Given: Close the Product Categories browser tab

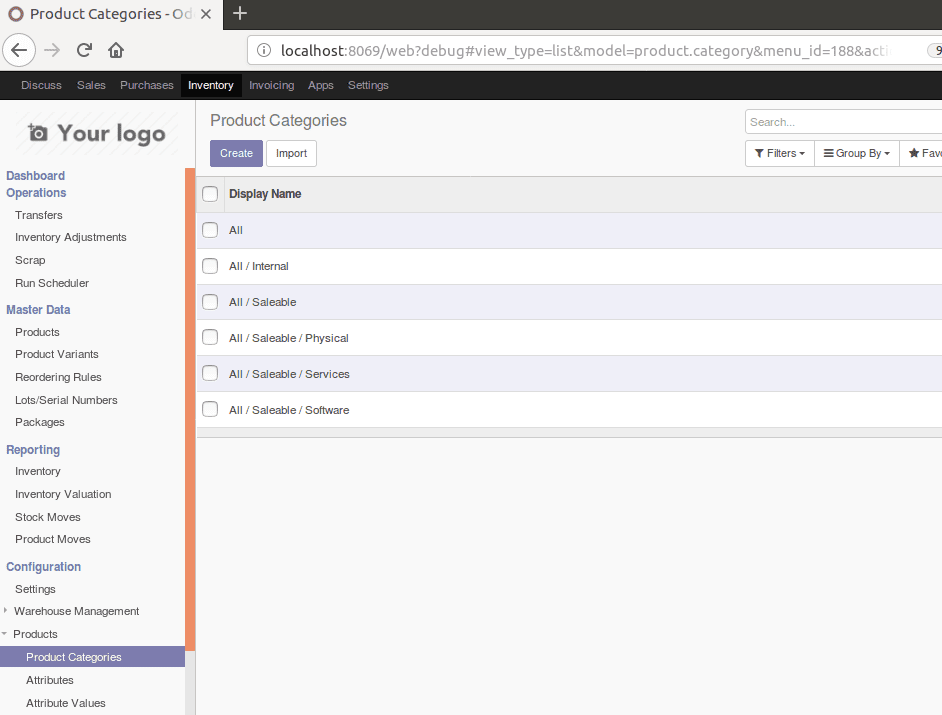Looking at the screenshot, I should 205,14.
